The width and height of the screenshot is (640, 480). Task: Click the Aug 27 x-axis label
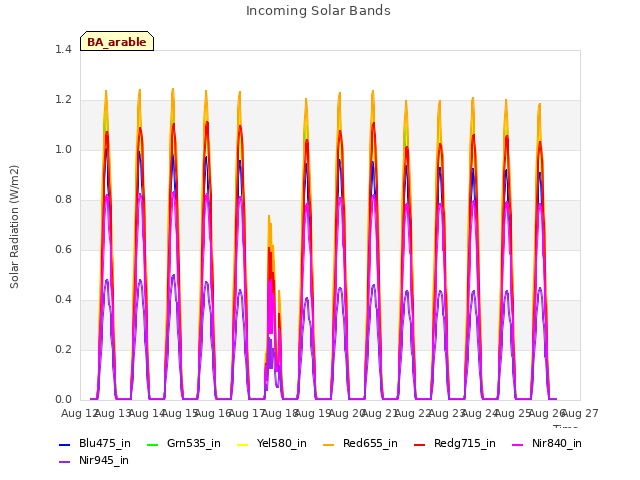pos(580,413)
